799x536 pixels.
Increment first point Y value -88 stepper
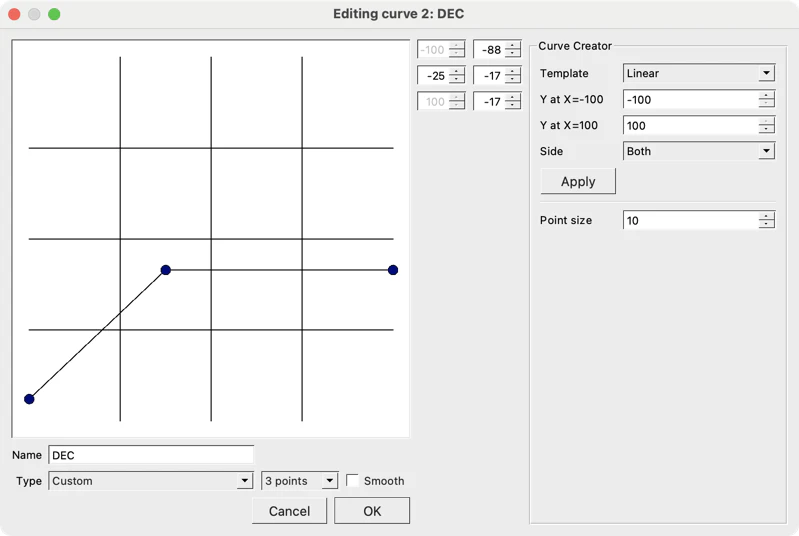(513, 46)
